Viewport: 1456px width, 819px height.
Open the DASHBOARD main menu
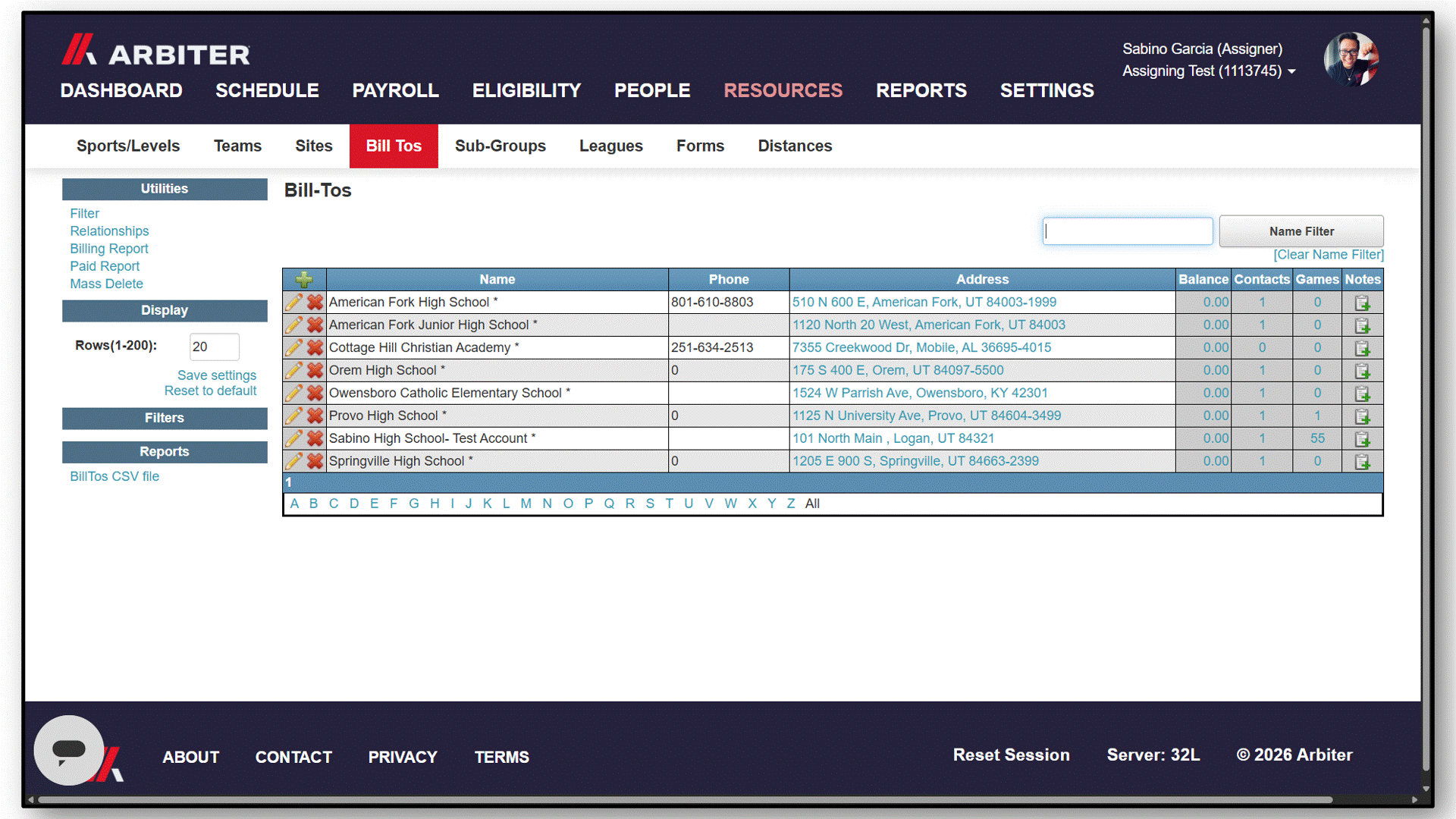121,90
